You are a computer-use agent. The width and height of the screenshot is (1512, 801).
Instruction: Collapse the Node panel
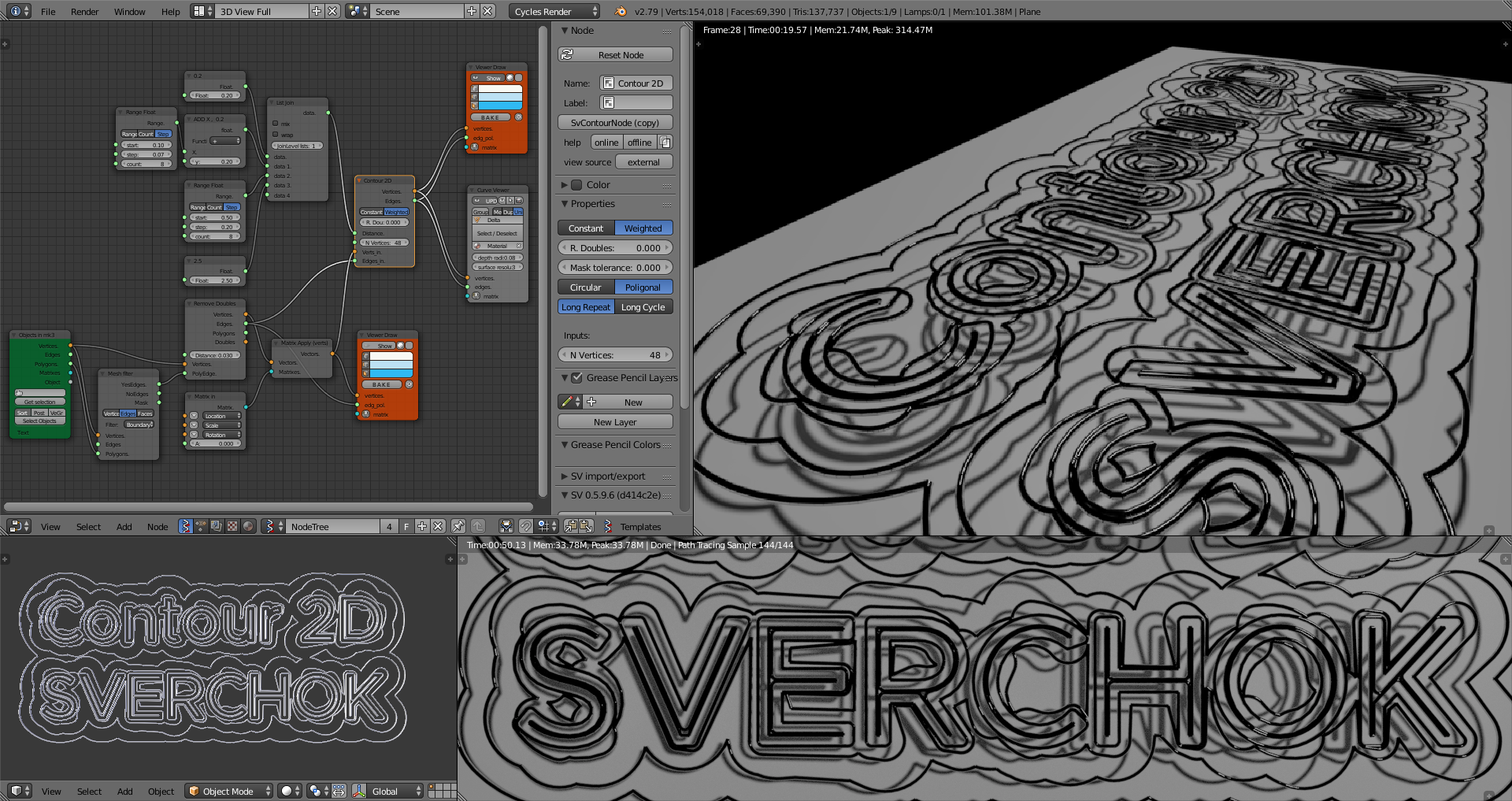[565, 30]
